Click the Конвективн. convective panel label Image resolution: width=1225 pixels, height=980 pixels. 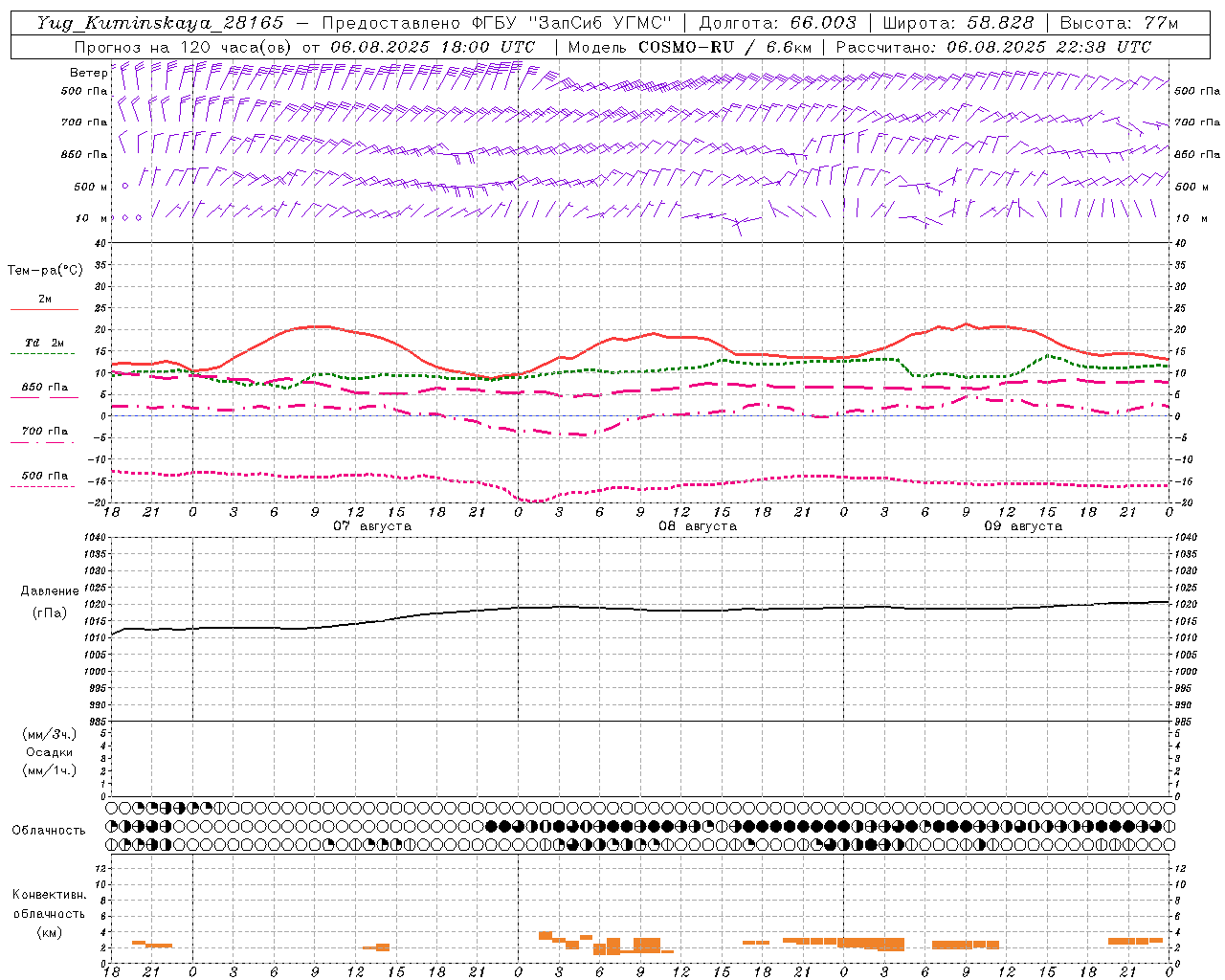tap(49, 895)
